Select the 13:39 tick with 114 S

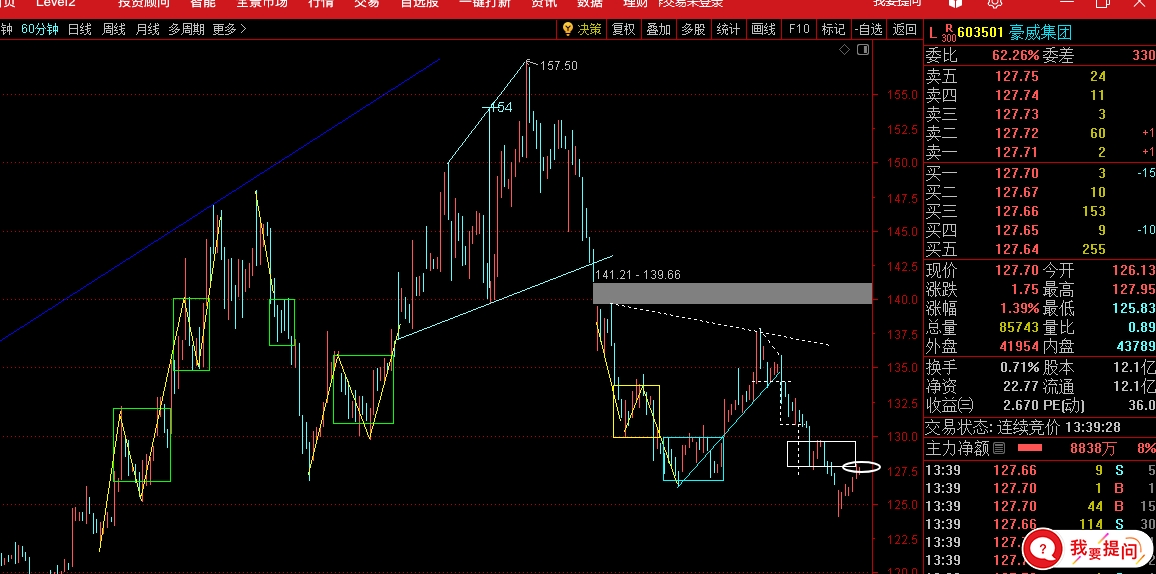pyautogui.click(x=1040, y=525)
